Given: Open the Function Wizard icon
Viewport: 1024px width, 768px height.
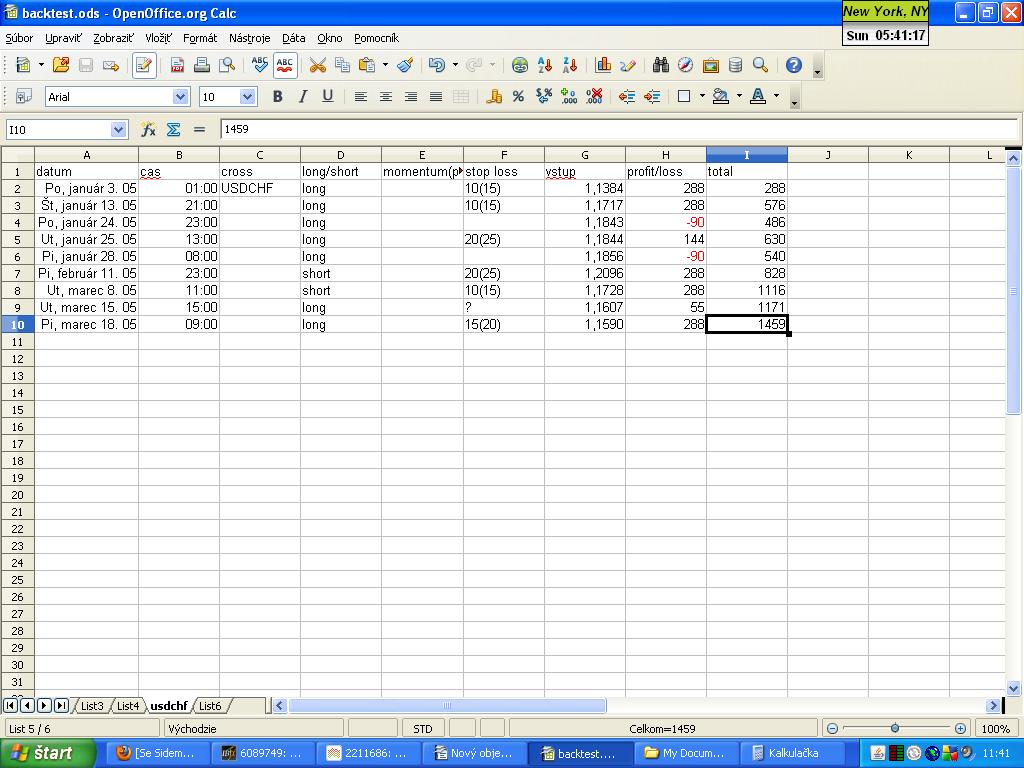Looking at the screenshot, I should (x=148, y=129).
